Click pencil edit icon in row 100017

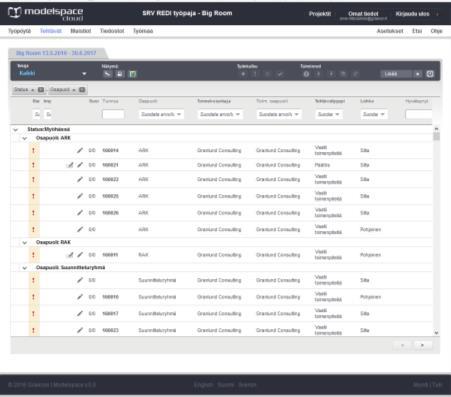pyautogui.click(x=80, y=313)
